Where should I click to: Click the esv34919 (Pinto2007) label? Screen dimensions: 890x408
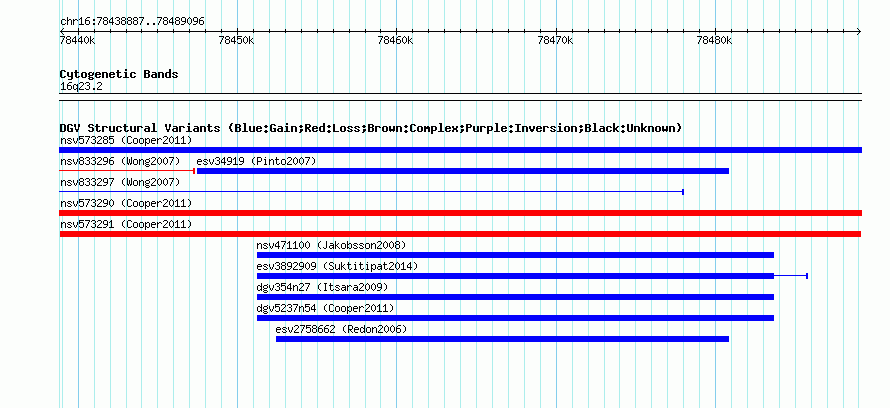pyautogui.click(x=256, y=161)
